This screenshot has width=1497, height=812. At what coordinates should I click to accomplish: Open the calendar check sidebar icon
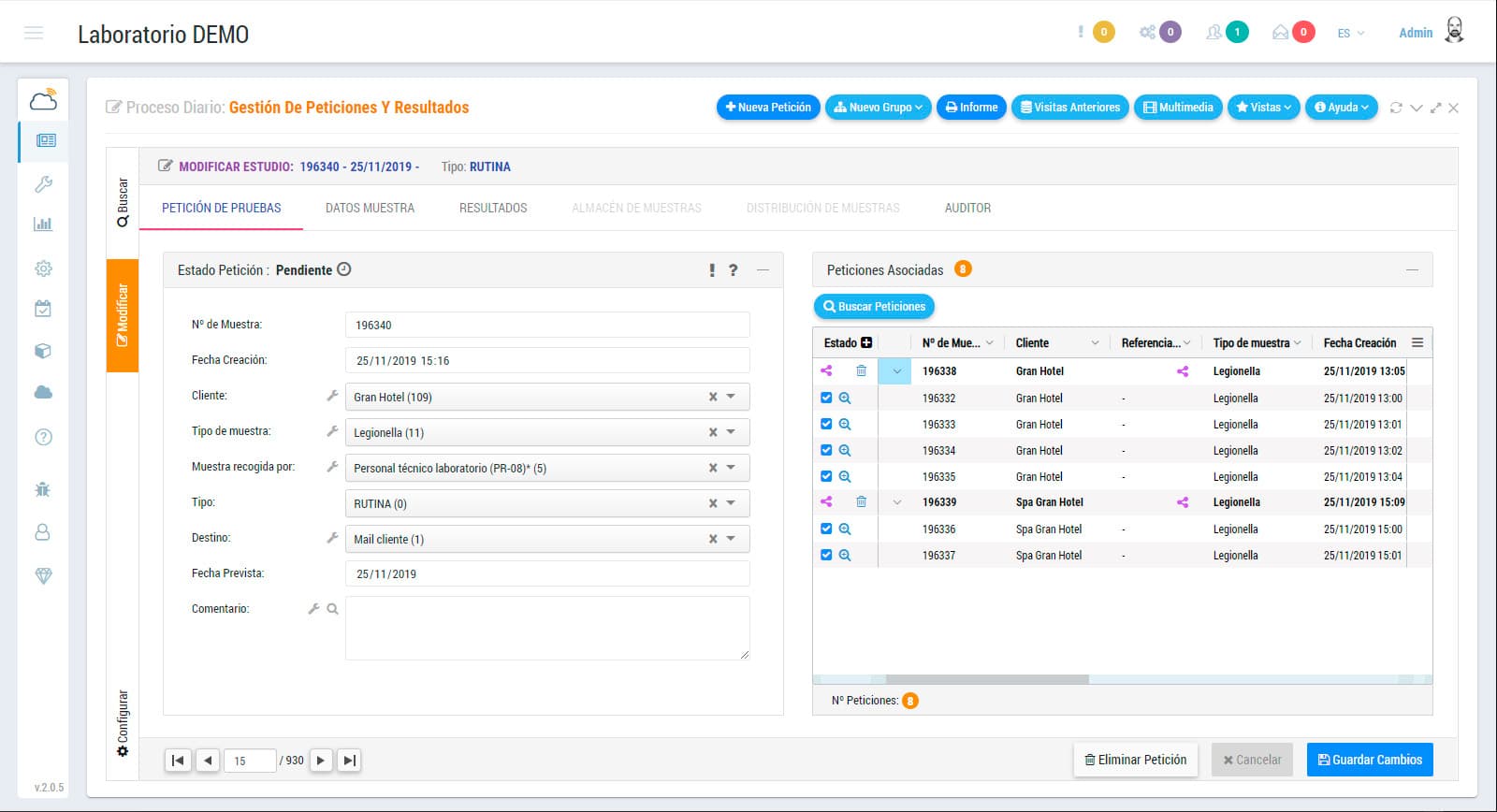coord(43,309)
